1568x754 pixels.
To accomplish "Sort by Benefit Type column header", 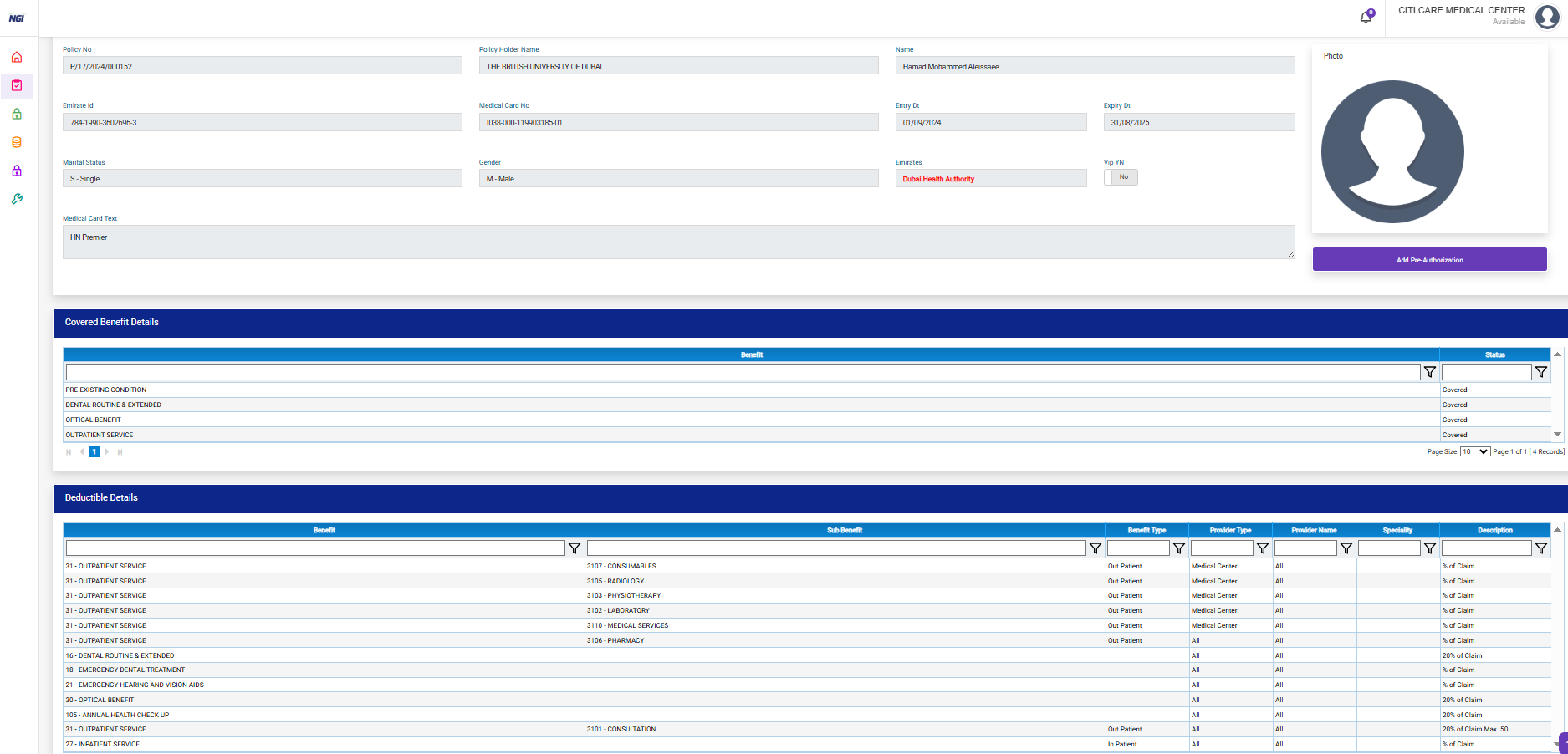I will [1147, 530].
